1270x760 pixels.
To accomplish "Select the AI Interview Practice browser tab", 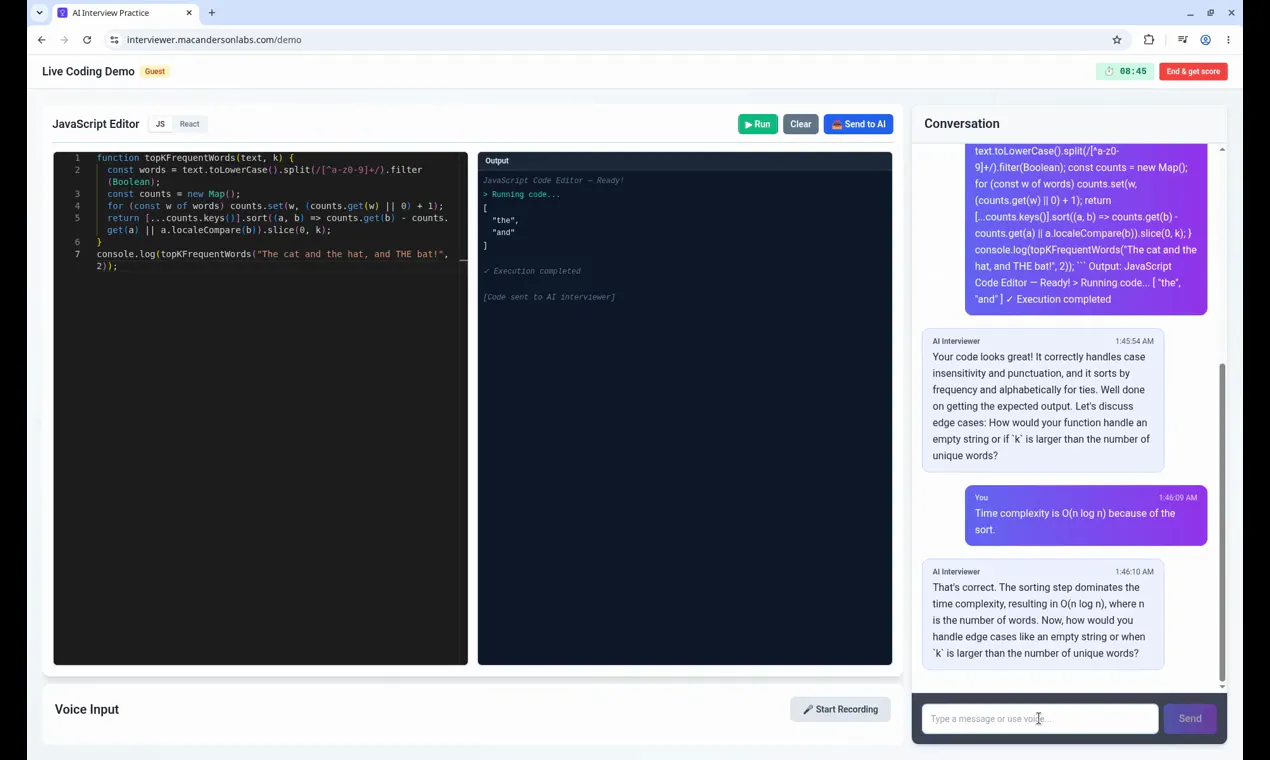I will pos(124,13).
